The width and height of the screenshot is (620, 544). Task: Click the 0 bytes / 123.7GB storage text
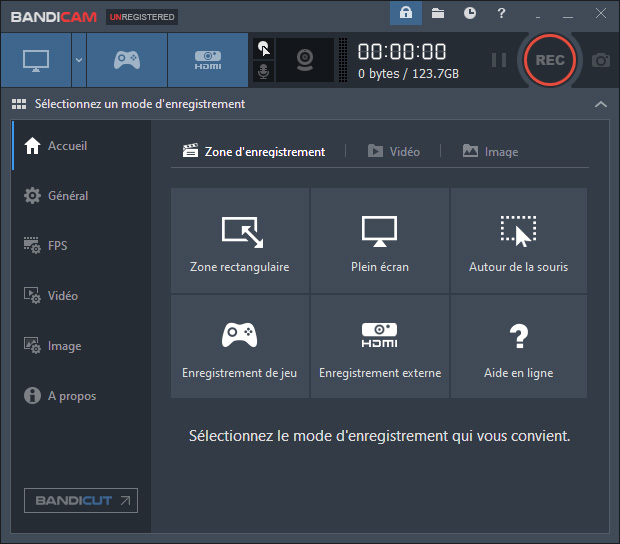pos(408,74)
